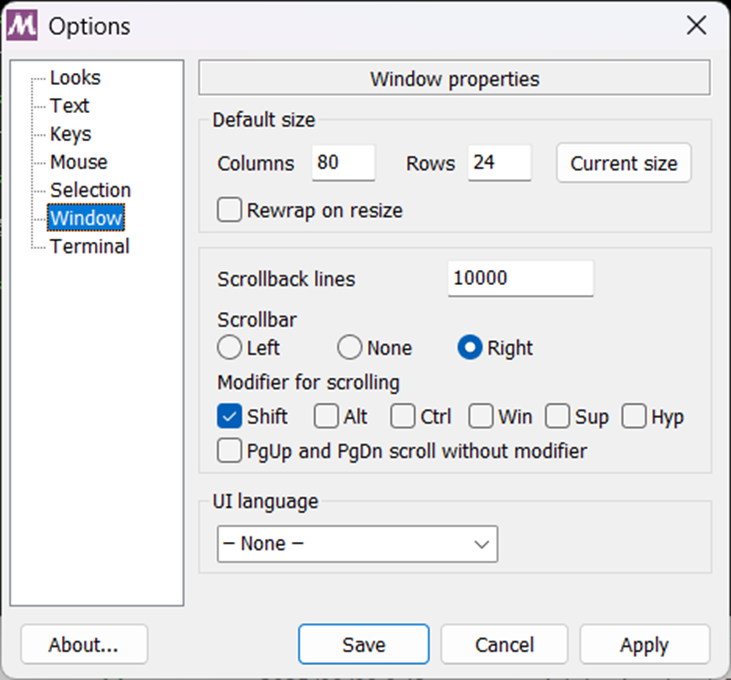The width and height of the screenshot is (731, 680).
Task: Click the Save button
Action: (364, 645)
